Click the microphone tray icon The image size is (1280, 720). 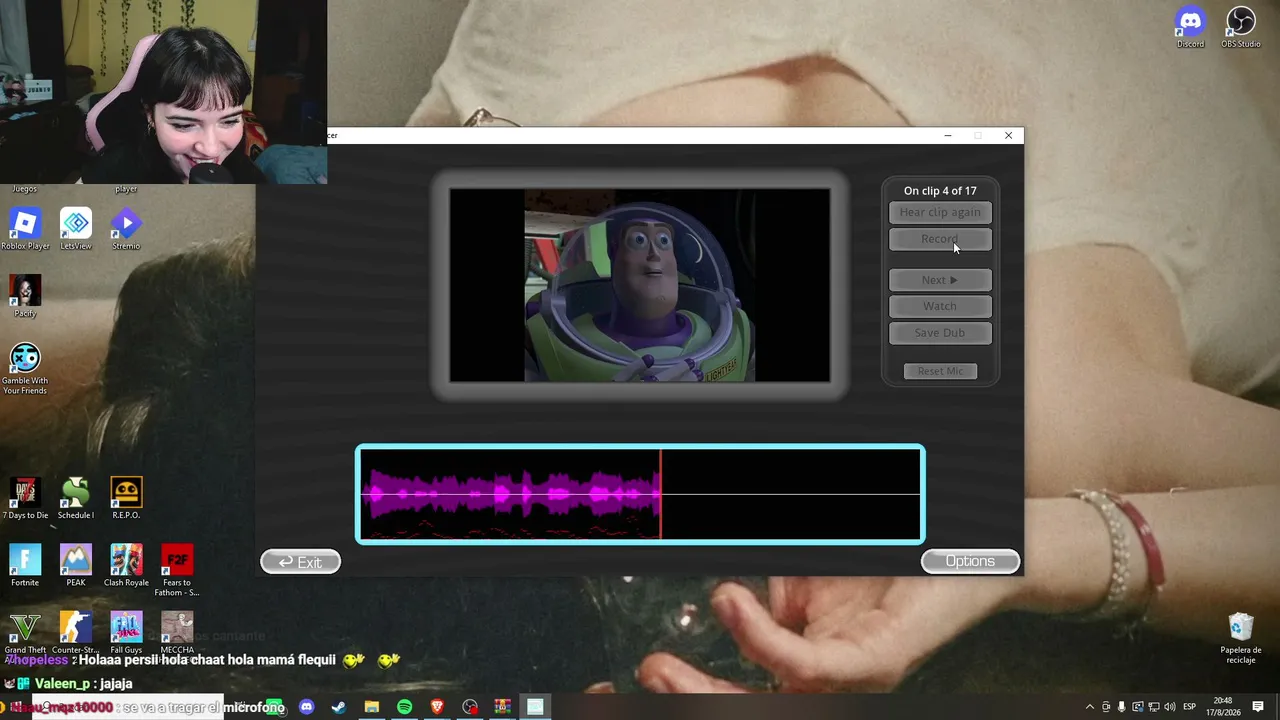coord(1121,707)
